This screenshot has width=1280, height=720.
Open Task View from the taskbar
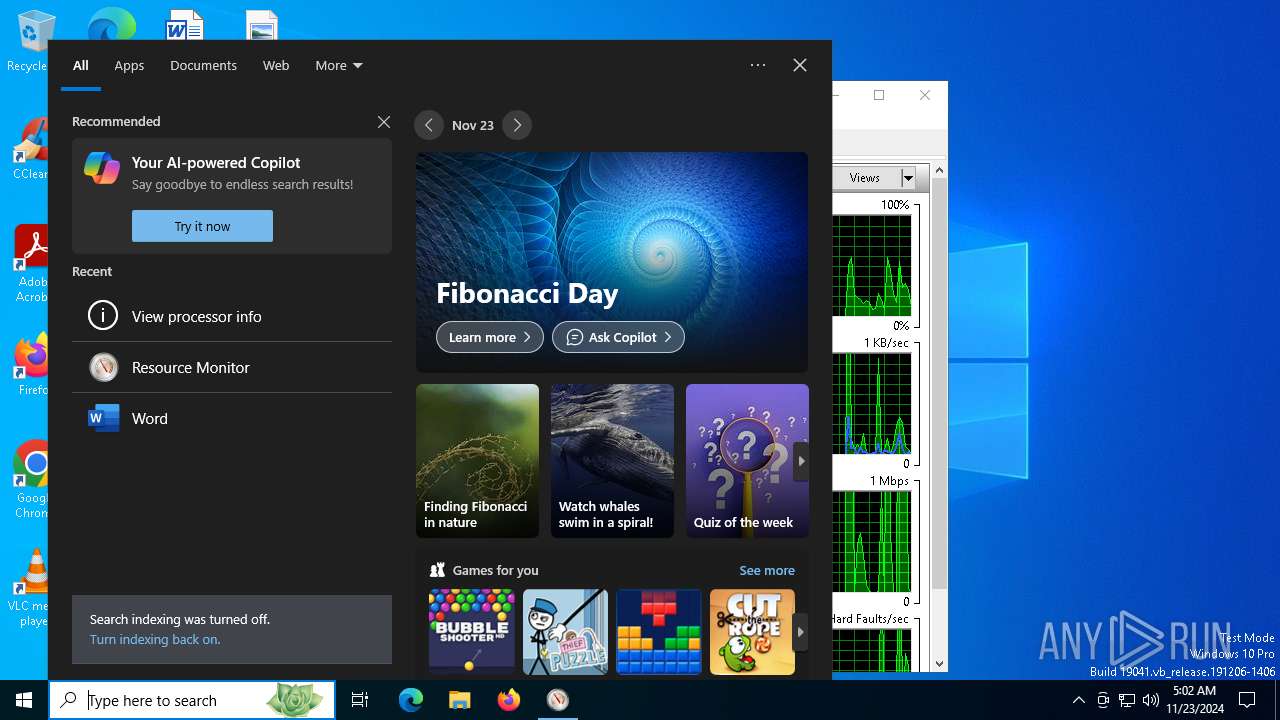360,700
